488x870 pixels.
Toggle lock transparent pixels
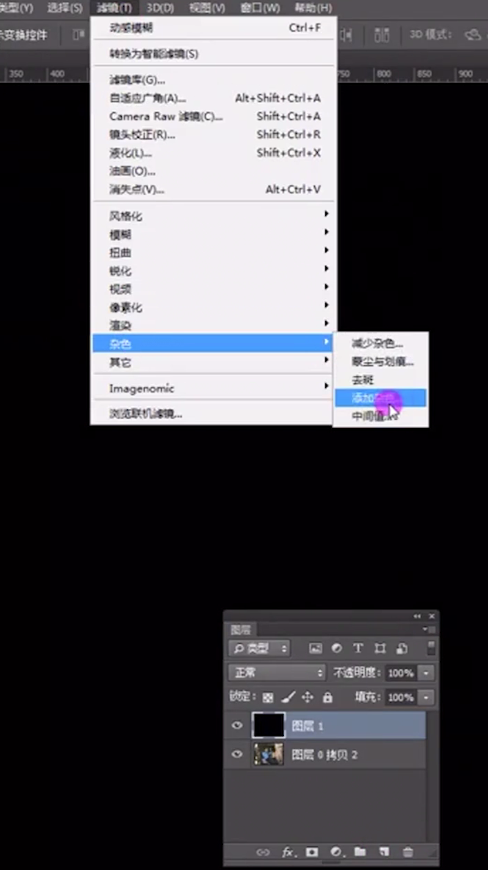pyautogui.click(x=268, y=697)
